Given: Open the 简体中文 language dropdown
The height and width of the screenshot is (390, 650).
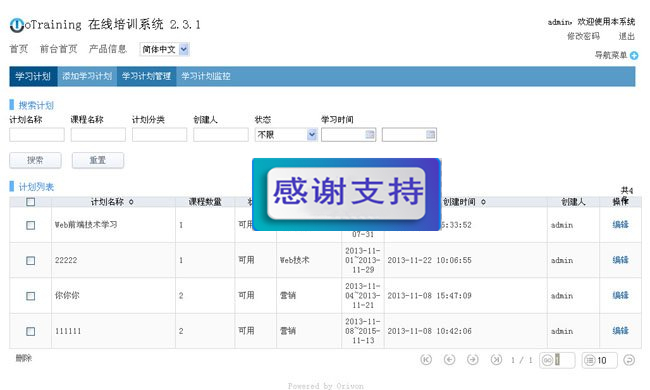Looking at the screenshot, I should tap(165, 49).
